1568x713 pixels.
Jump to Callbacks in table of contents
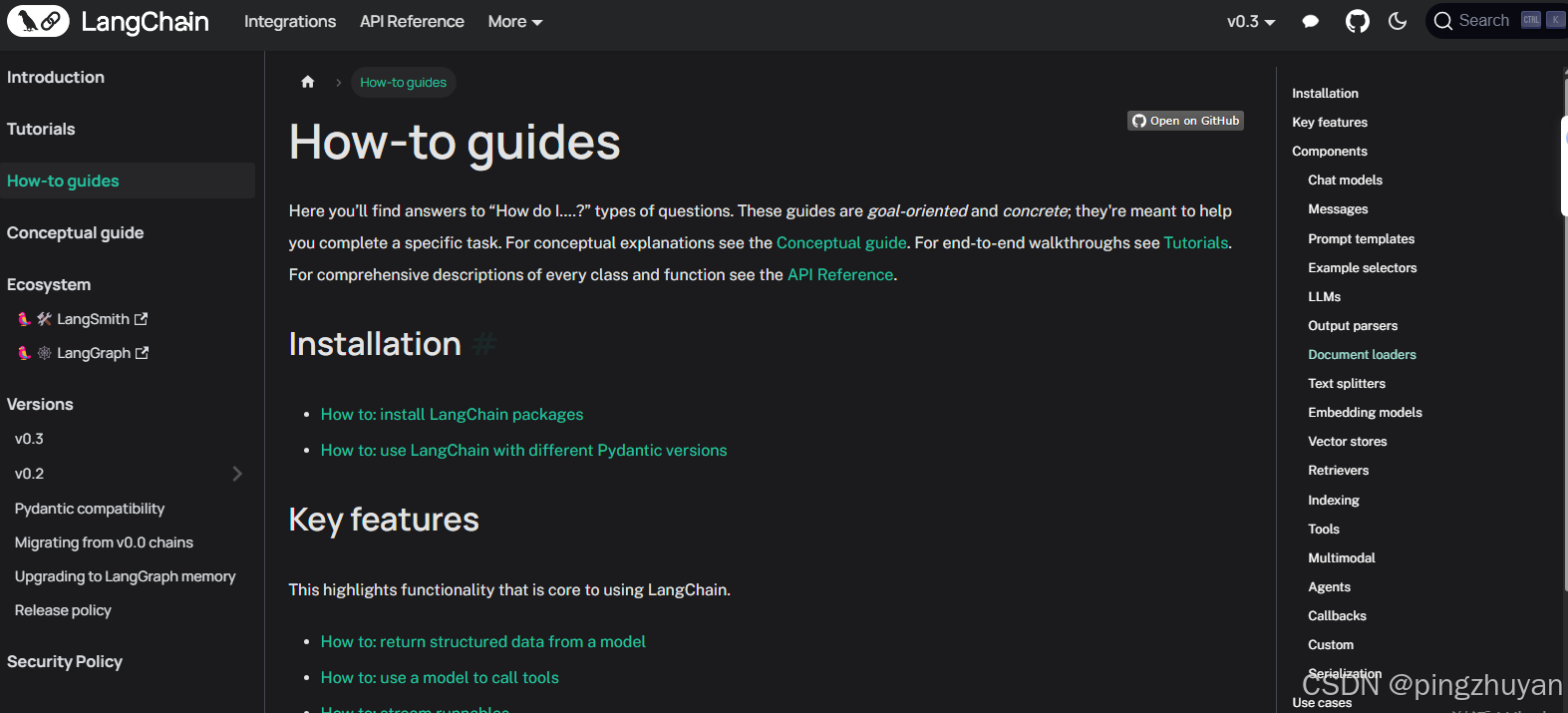click(x=1337, y=615)
